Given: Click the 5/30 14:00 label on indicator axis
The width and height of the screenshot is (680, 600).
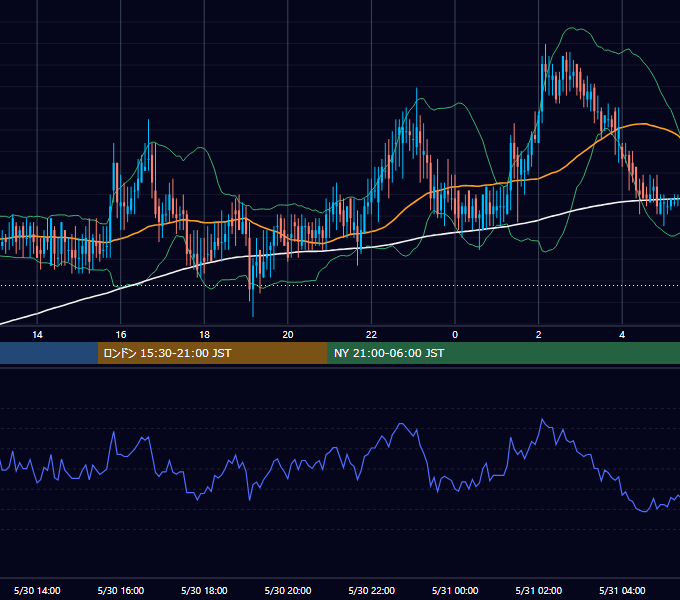Looking at the screenshot, I should pos(37,590).
